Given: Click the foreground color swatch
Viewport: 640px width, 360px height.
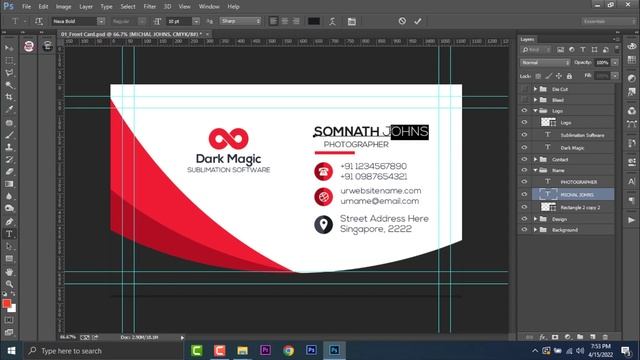Looking at the screenshot, I should point(7,304).
